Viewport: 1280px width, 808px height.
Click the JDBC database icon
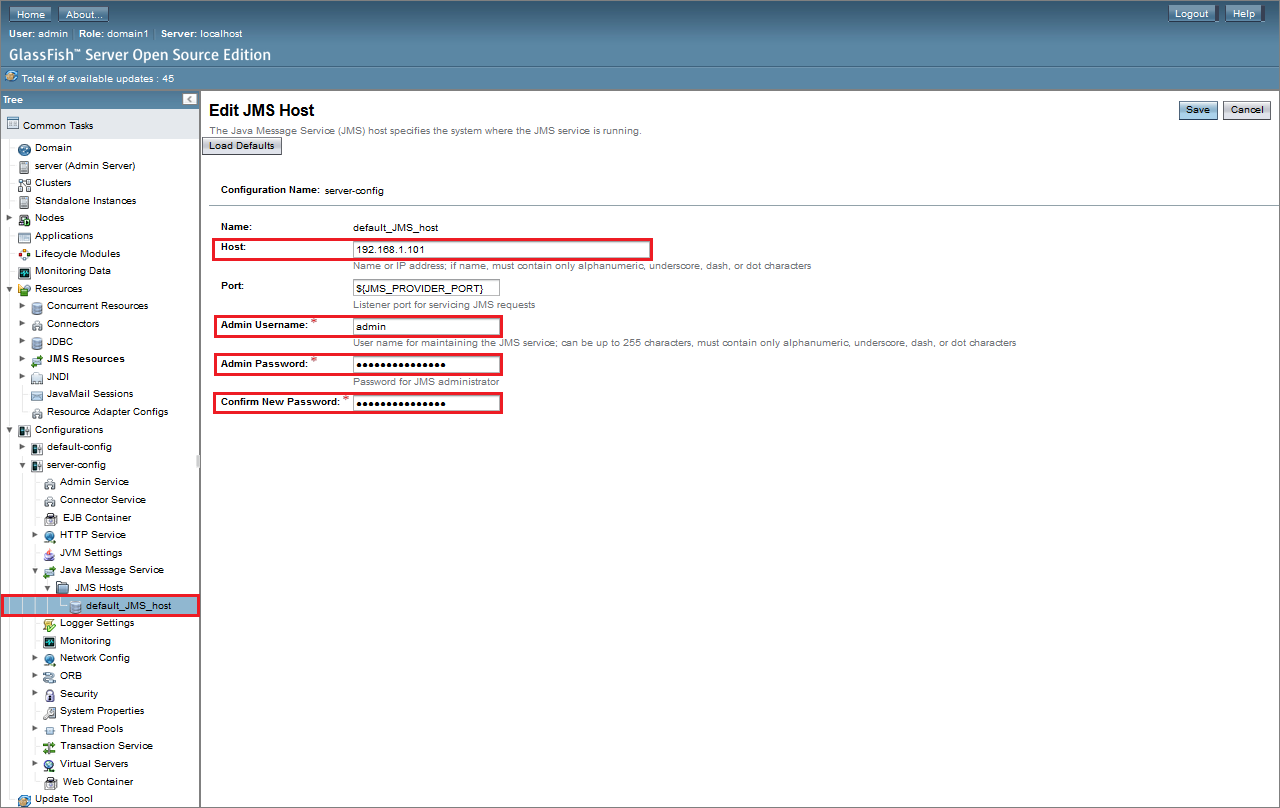(x=37, y=342)
